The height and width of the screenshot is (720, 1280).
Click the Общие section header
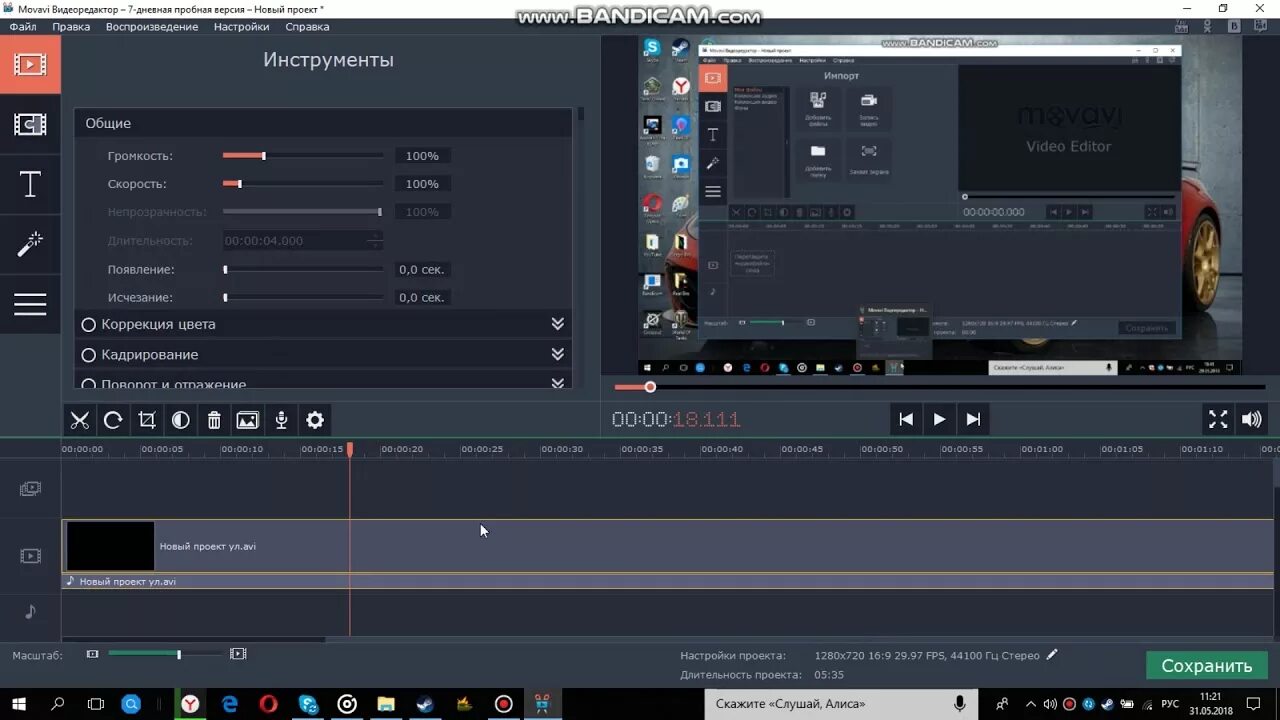click(323, 123)
